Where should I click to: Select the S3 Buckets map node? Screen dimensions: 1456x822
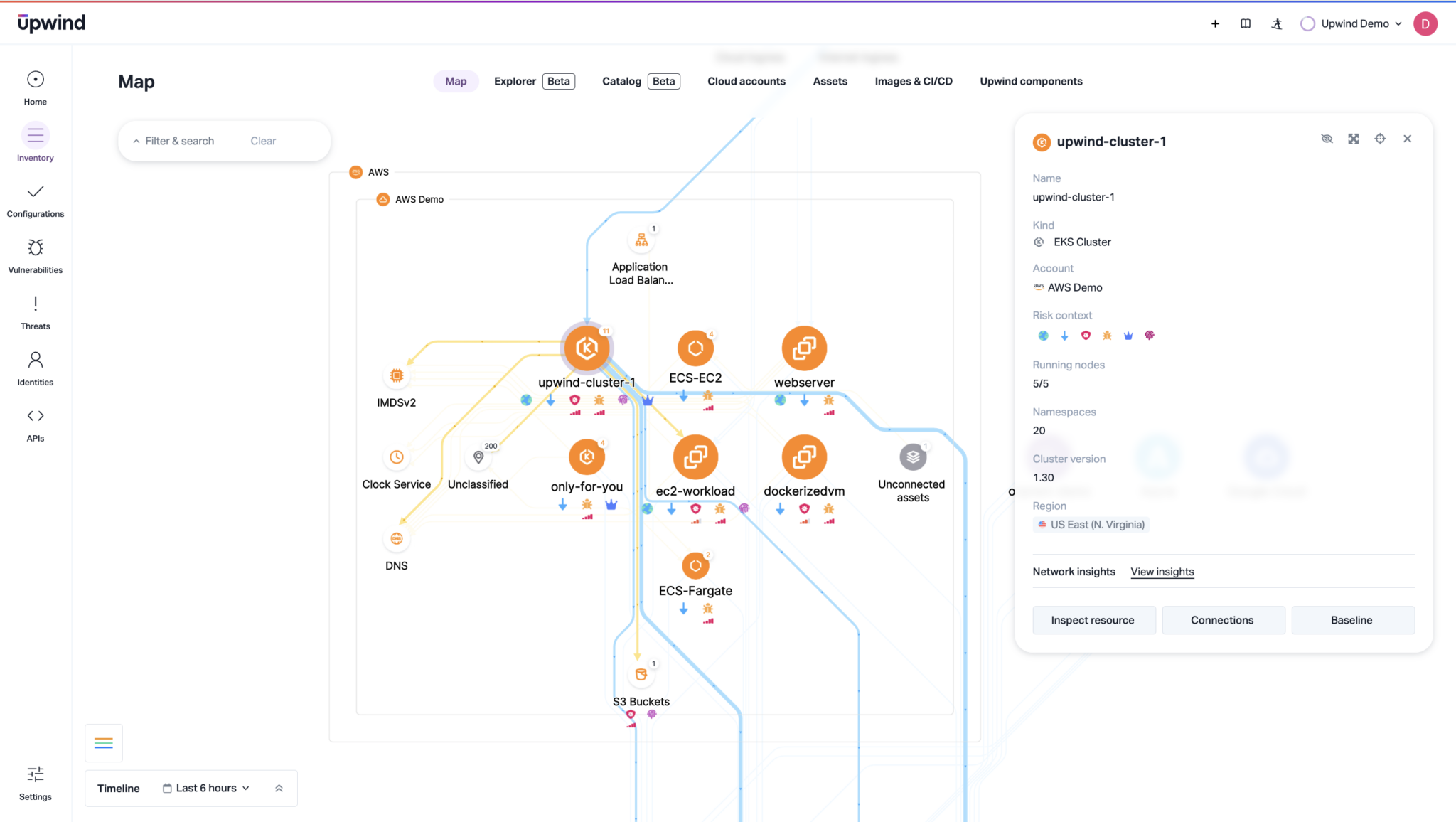(641, 675)
